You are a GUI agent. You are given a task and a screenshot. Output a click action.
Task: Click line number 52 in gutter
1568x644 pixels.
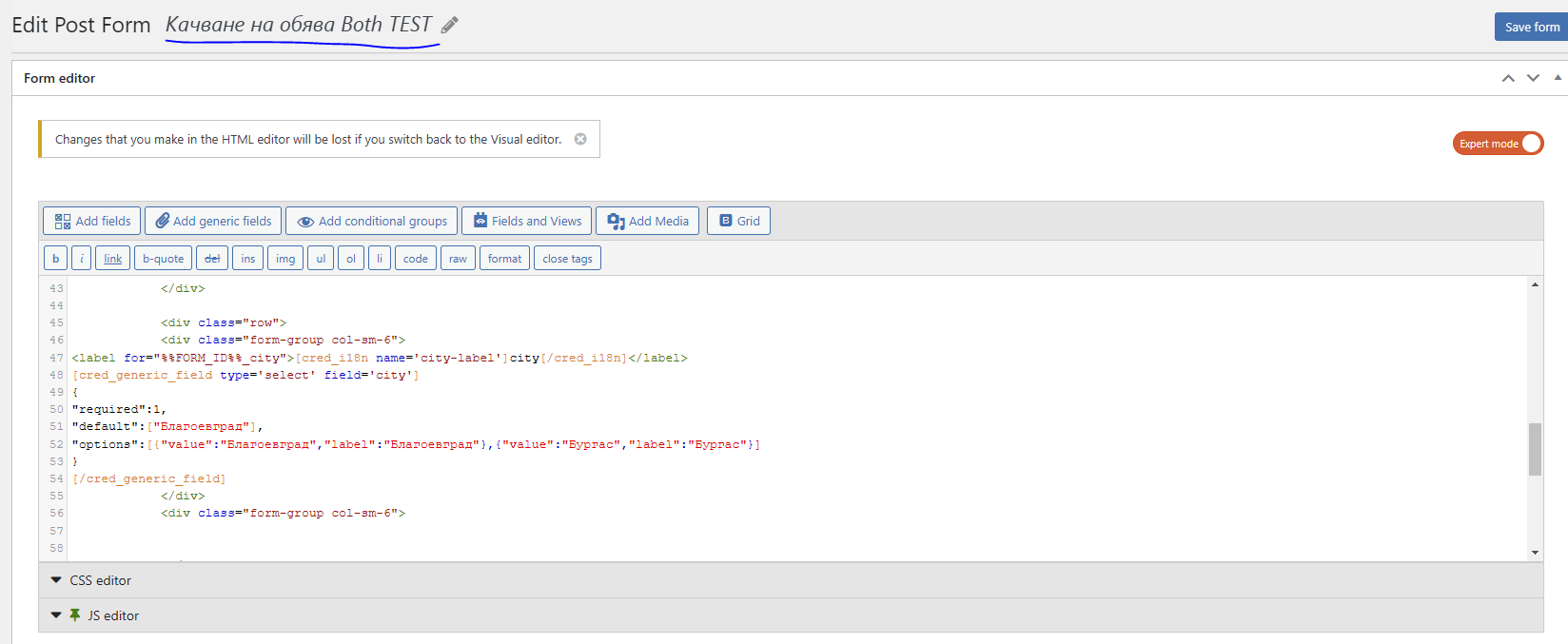pos(56,444)
